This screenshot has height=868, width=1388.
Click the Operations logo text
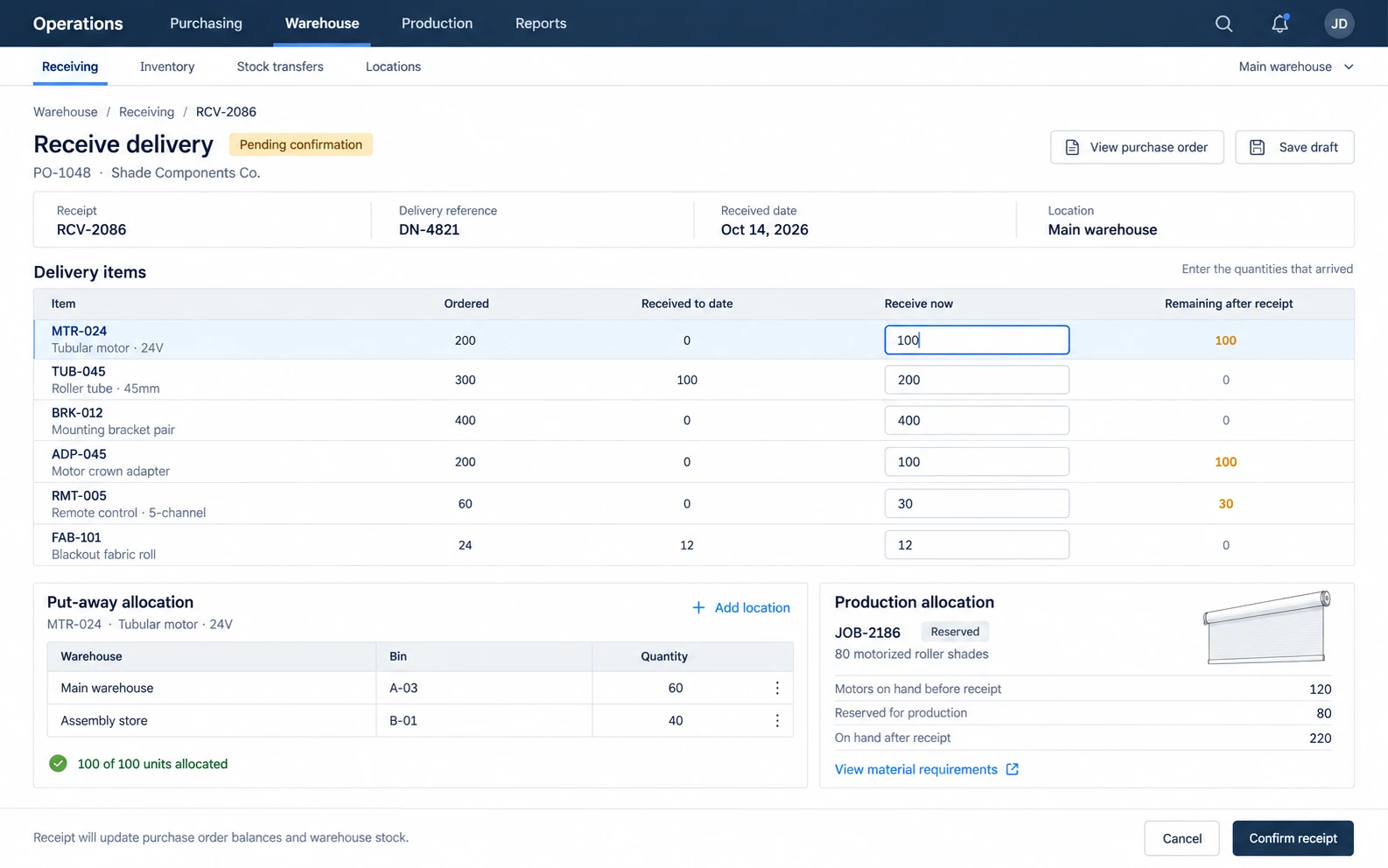click(x=78, y=24)
